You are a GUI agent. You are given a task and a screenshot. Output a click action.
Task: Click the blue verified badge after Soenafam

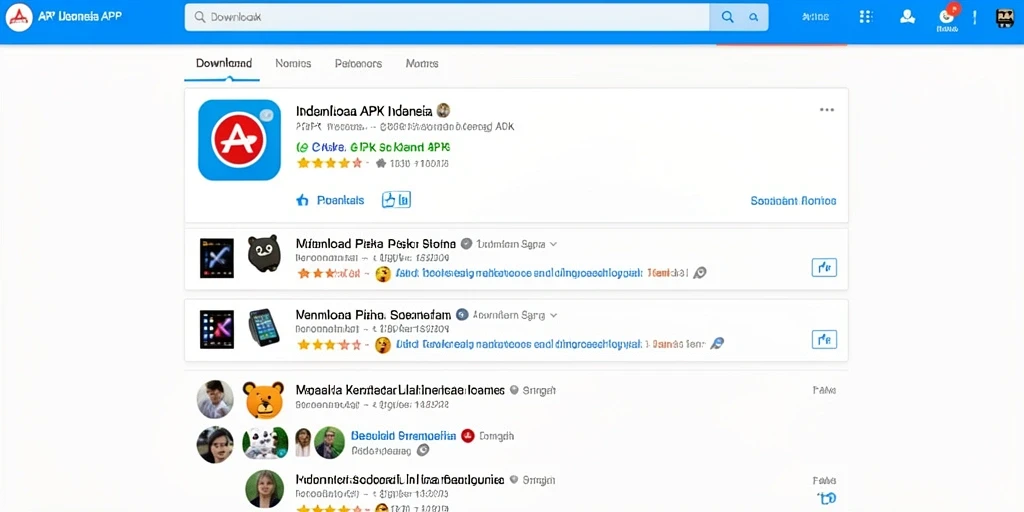[462, 315]
